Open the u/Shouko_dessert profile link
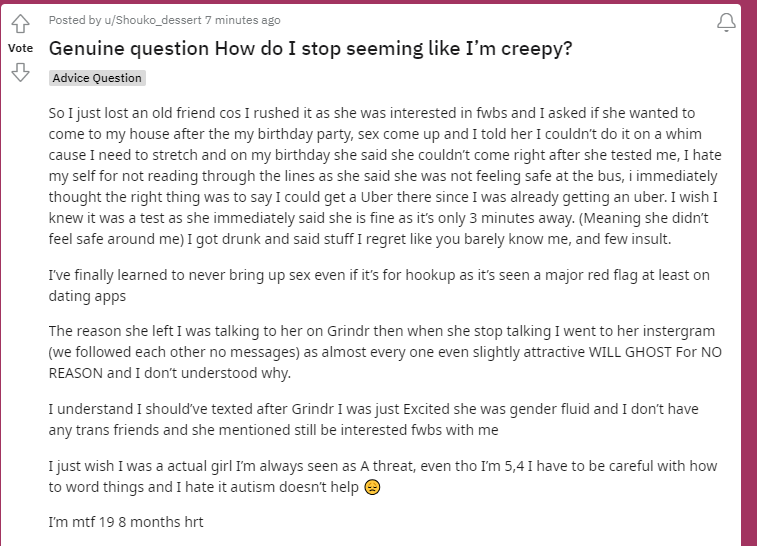 (x=153, y=20)
